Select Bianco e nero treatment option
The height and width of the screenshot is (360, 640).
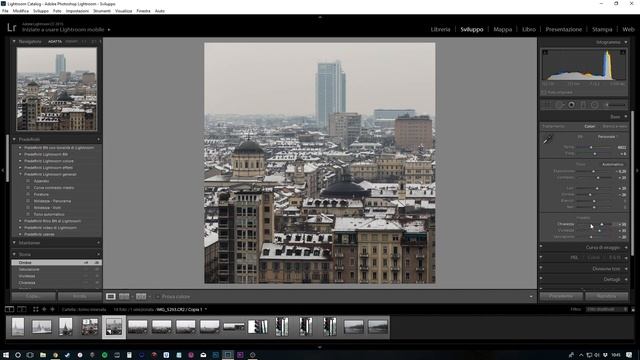pos(615,127)
